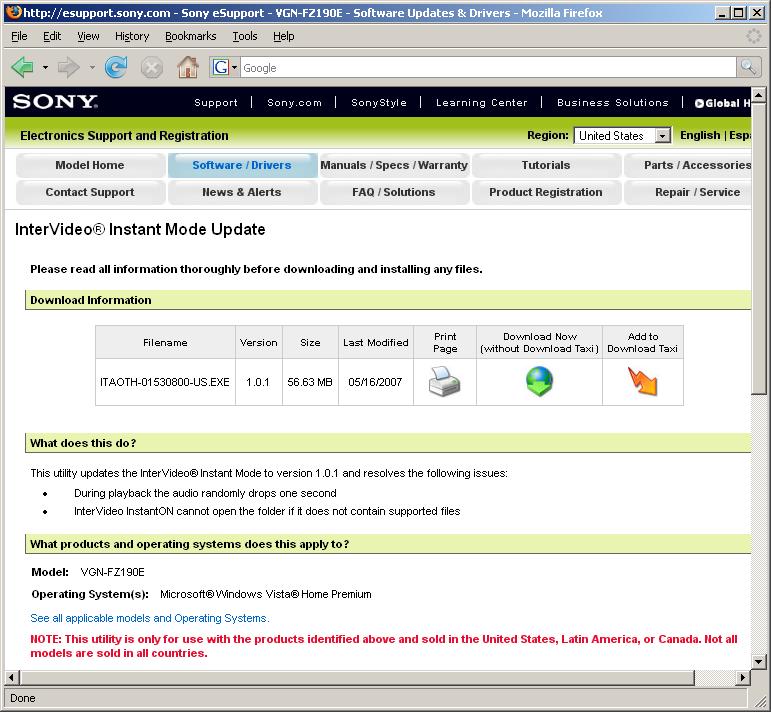Image resolution: width=771 pixels, height=712 pixels.
Task: Open the Bookmarks menu
Action: pyautogui.click(x=191, y=36)
